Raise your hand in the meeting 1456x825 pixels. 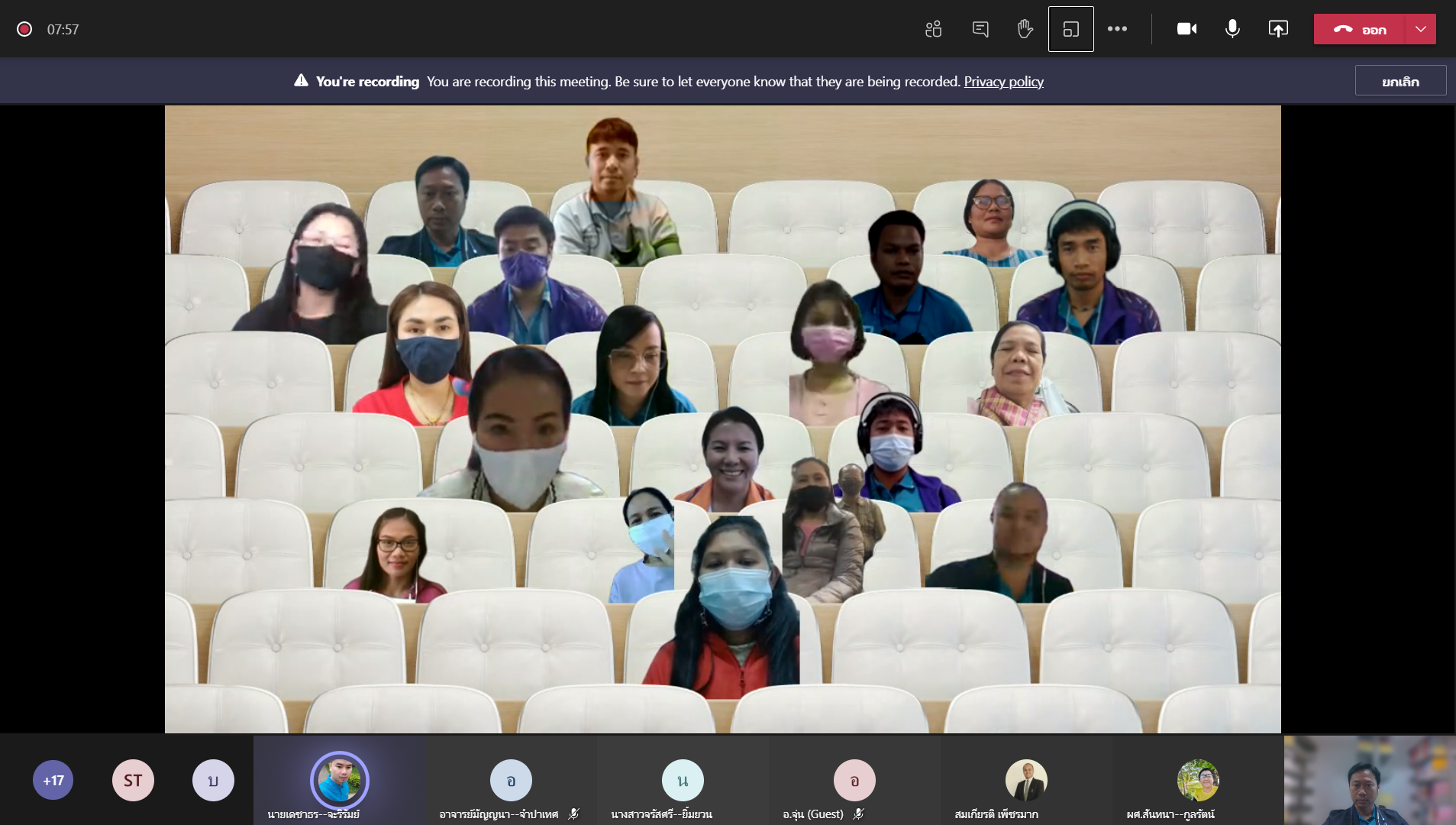[1025, 29]
